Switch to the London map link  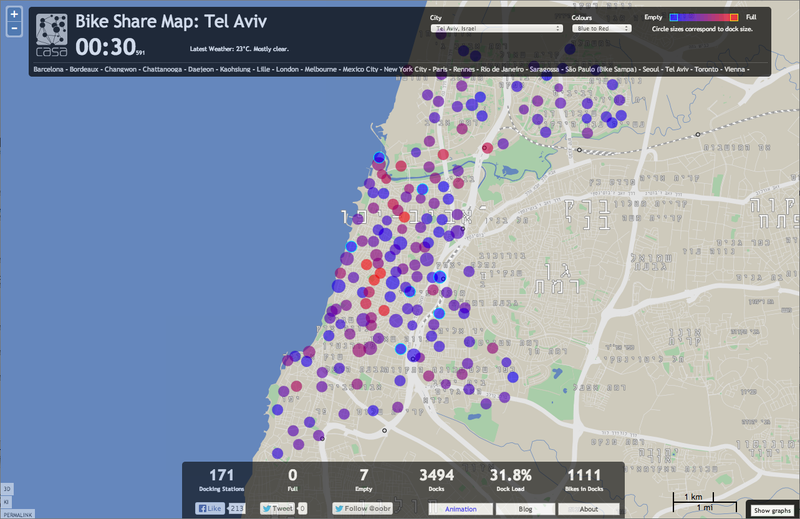[x=287, y=69]
